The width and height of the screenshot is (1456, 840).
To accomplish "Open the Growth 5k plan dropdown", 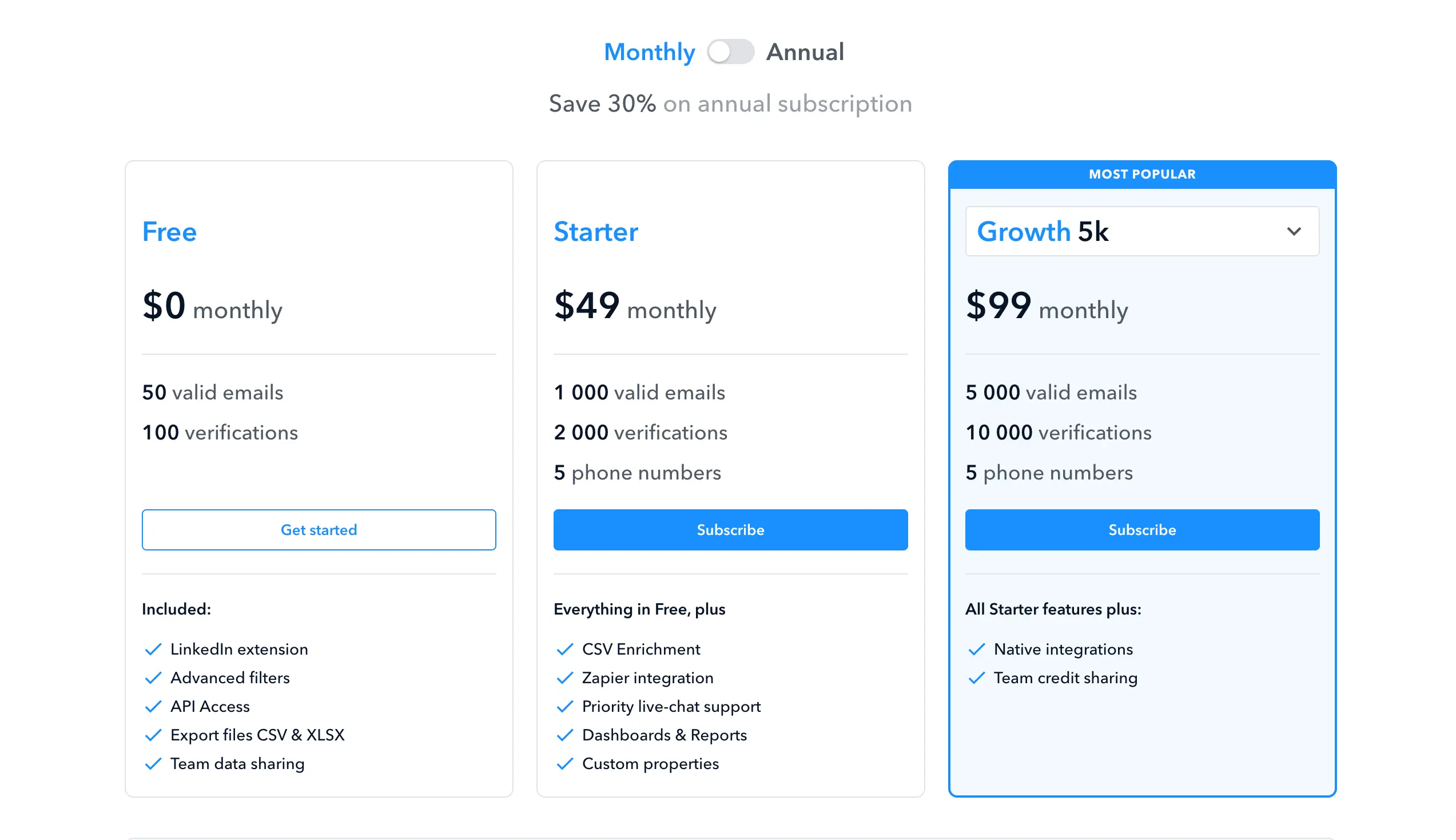I will [1141, 231].
